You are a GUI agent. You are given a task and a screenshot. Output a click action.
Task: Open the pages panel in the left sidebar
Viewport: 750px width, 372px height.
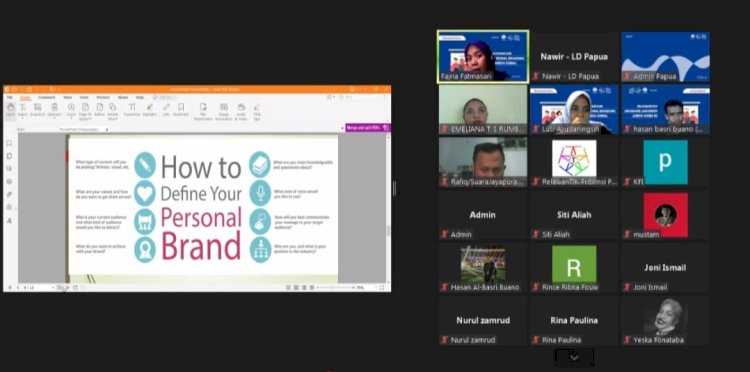[9, 156]
